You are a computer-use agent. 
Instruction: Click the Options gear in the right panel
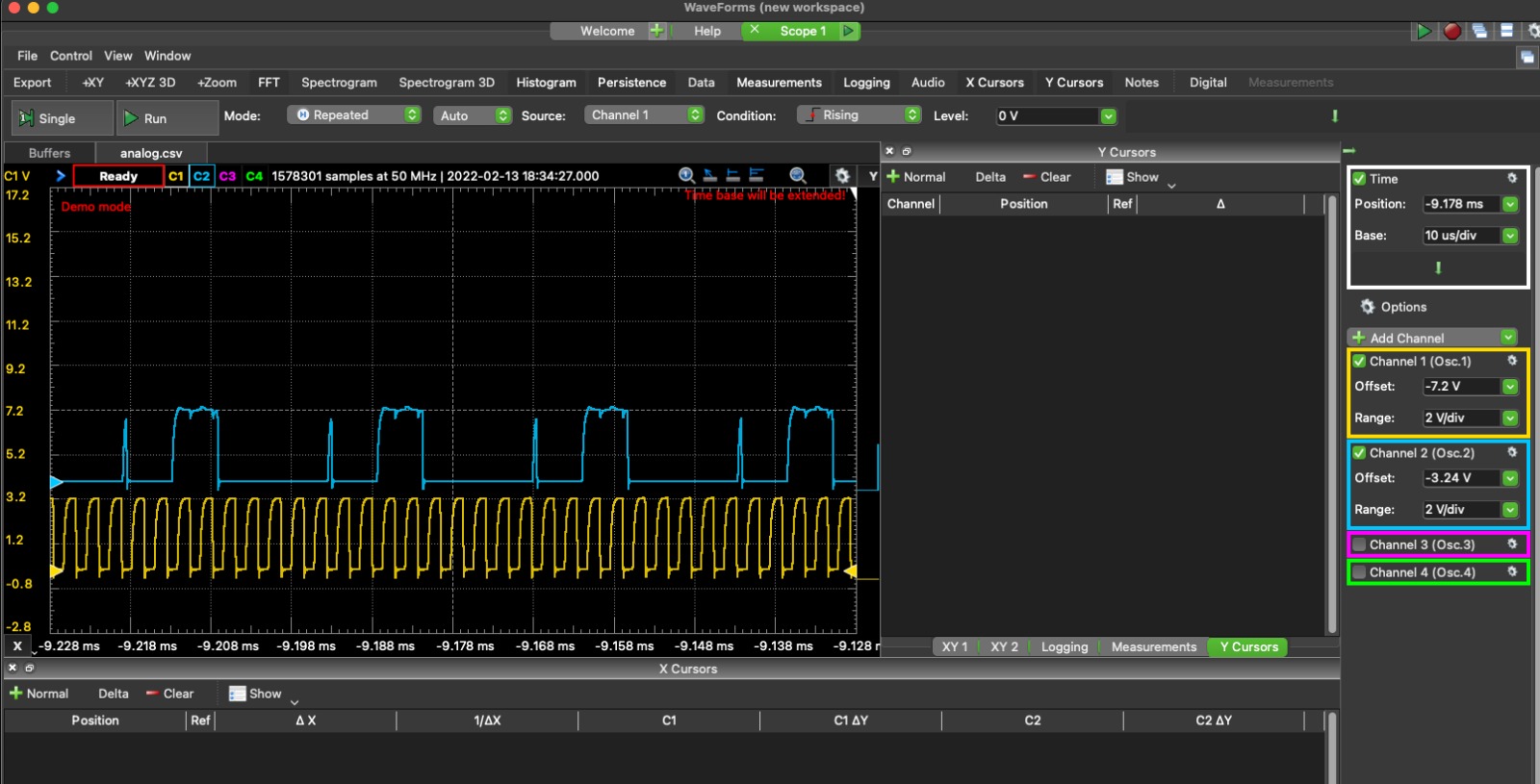click(1367, 307)
